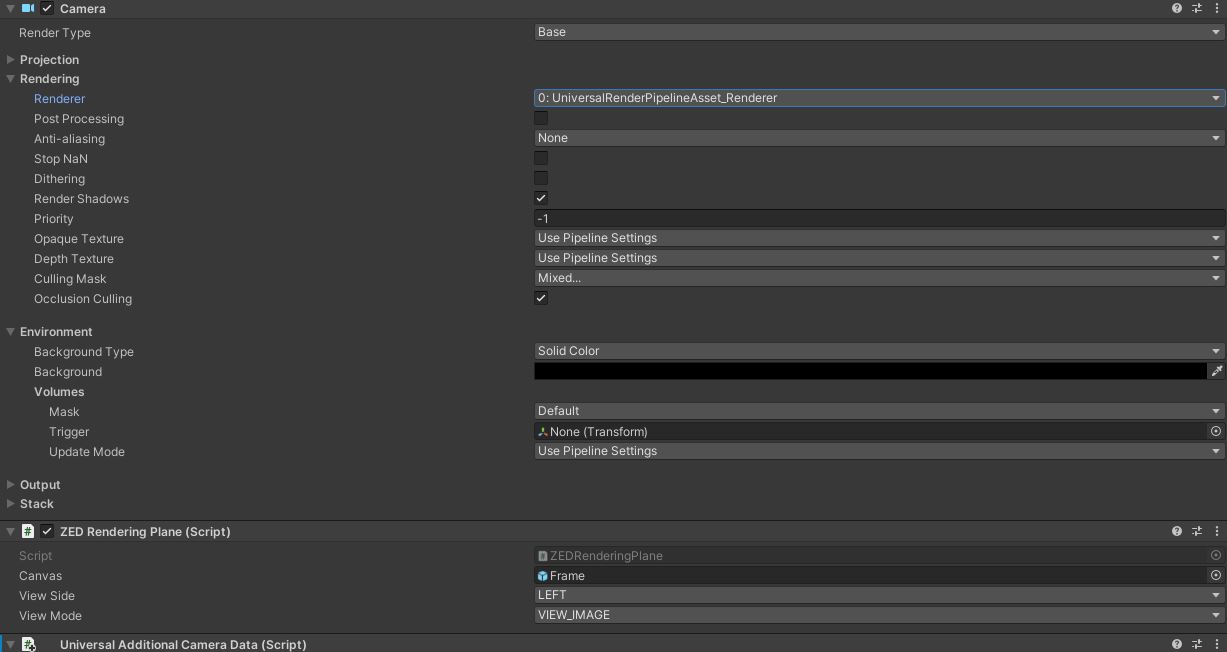Expand the Projection section
The image size is (1227, 652).
point(10,59)
